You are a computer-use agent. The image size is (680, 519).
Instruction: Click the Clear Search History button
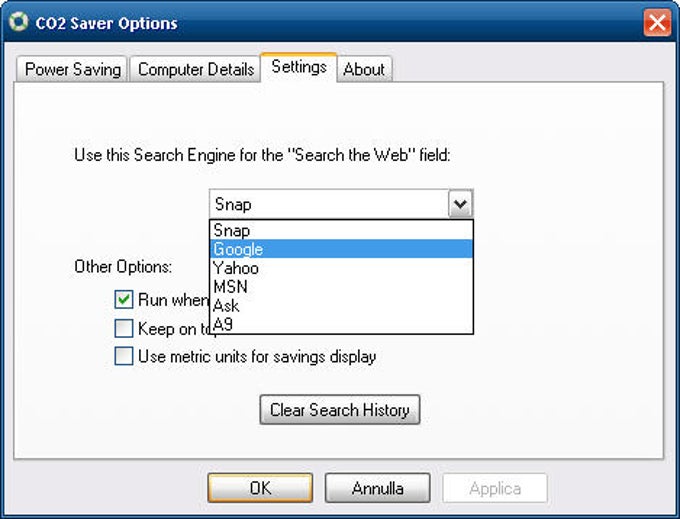pyautogui.click(x=340, y=410)
